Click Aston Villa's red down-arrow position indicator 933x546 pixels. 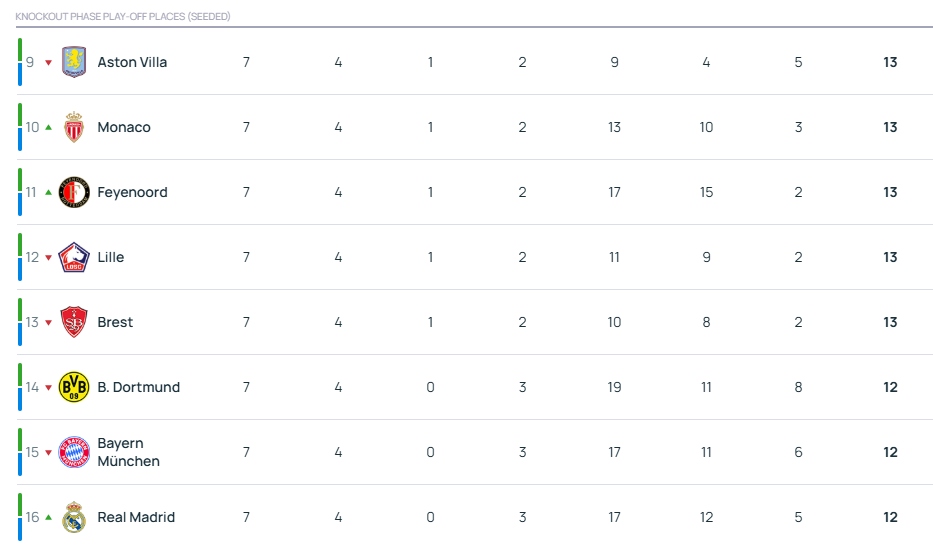coord(49,62)
